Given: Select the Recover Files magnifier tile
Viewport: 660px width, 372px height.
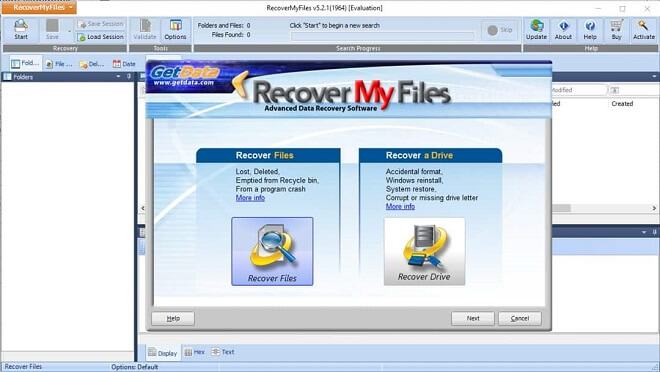Looking at the screenshot, I should tap(272, 251).
